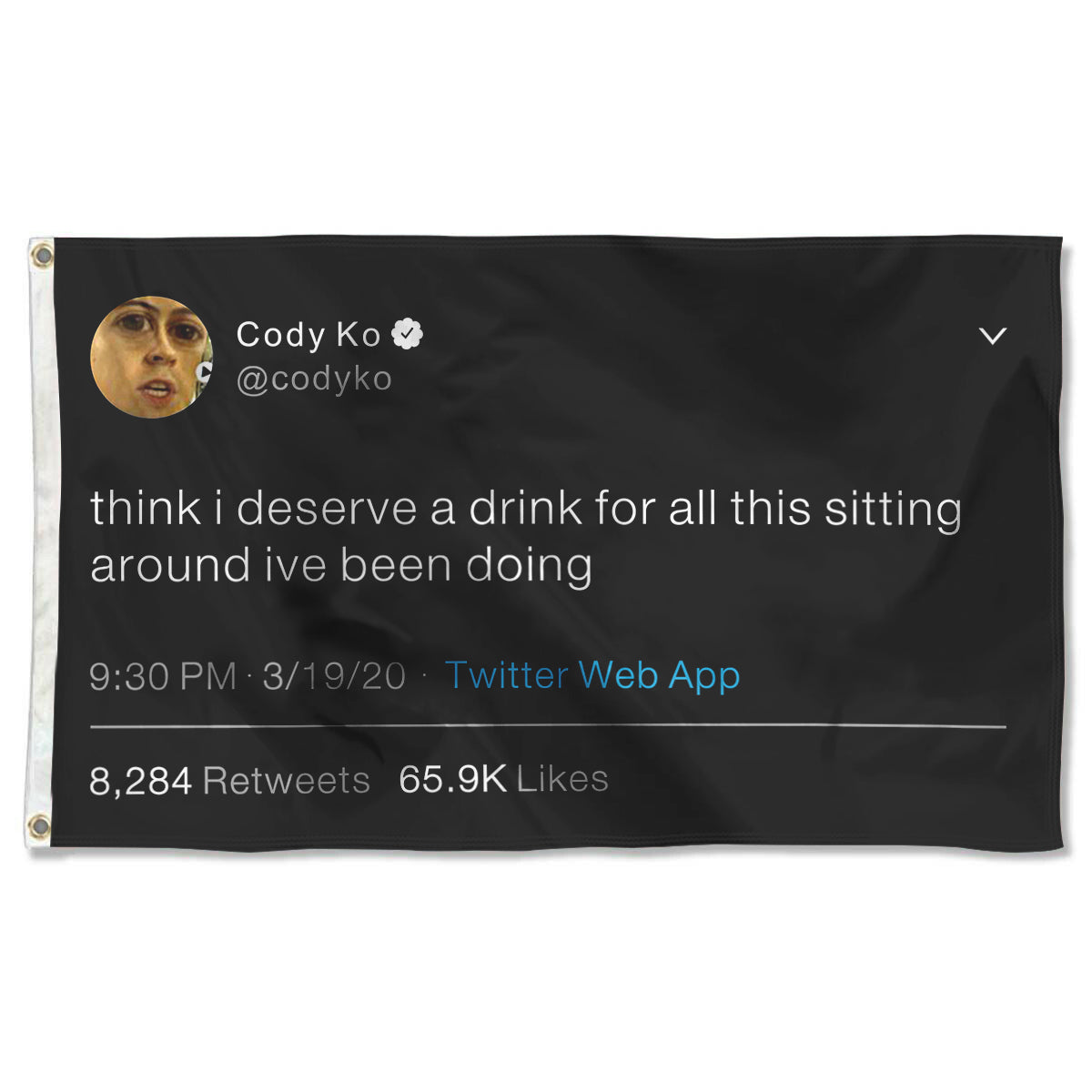Click the word 'Retweets' label
This screenshot has width=1092, height=1092.
[286, 780]
